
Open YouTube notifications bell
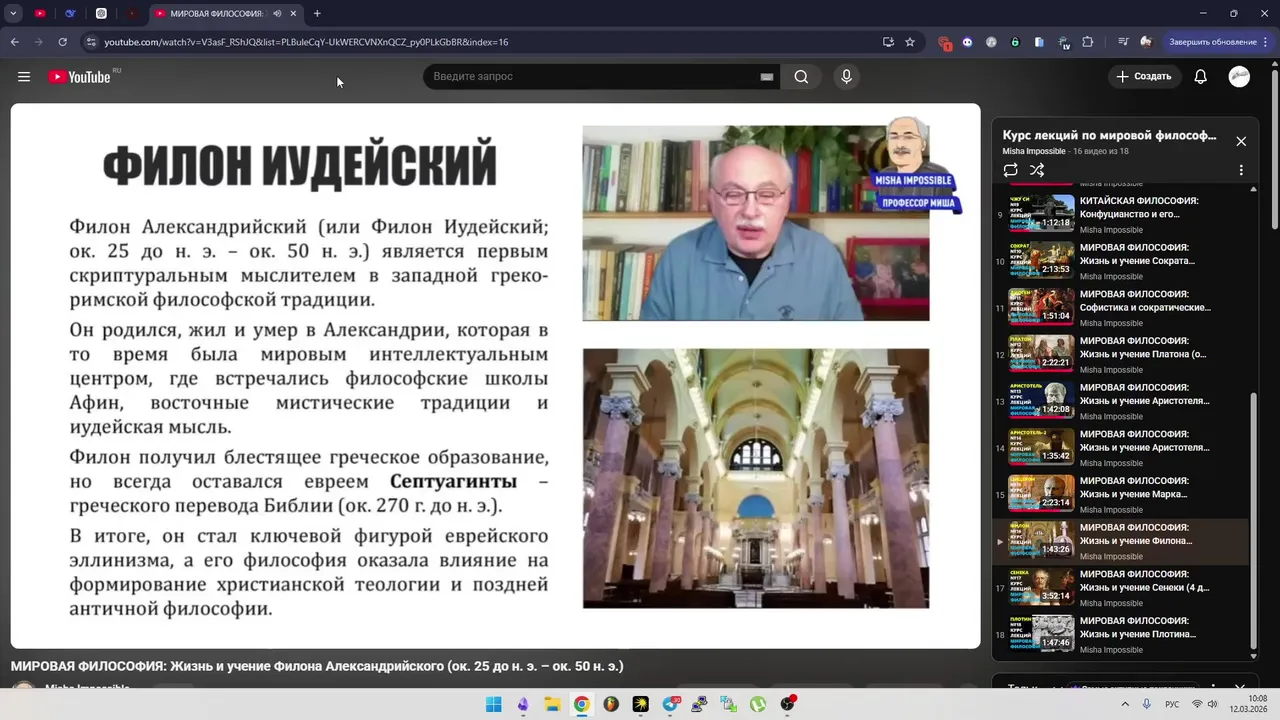pos(1200,77)
